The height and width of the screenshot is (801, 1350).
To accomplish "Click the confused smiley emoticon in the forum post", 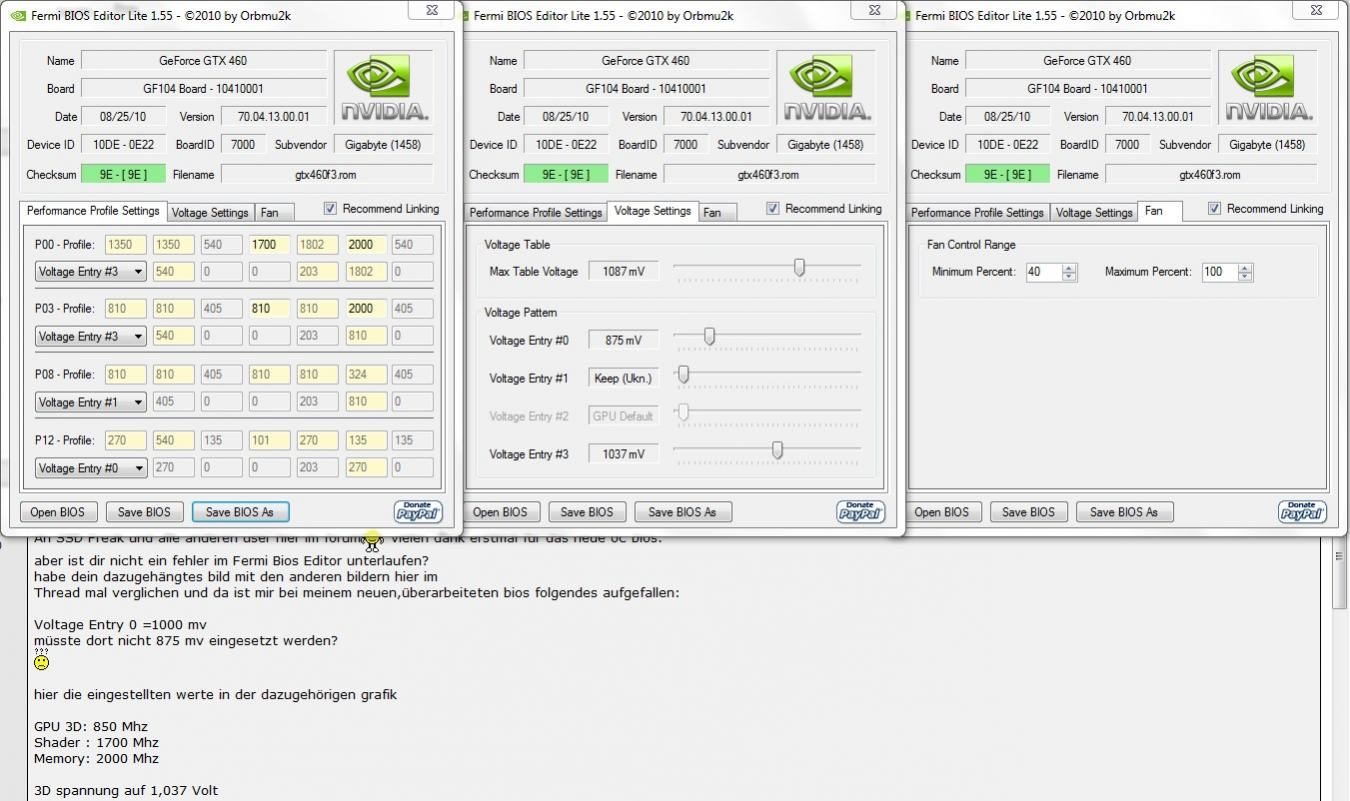I will (41, 661).
